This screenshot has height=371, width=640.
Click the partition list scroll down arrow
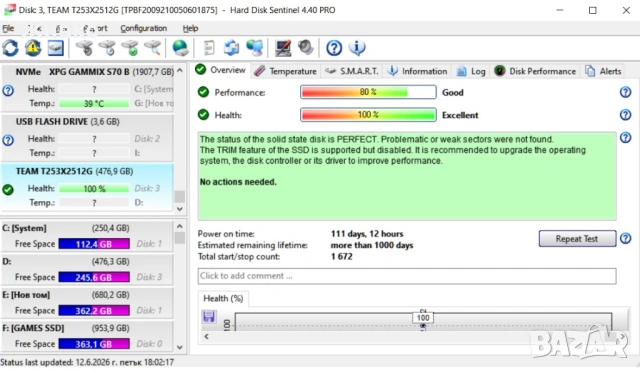[180, 347]
